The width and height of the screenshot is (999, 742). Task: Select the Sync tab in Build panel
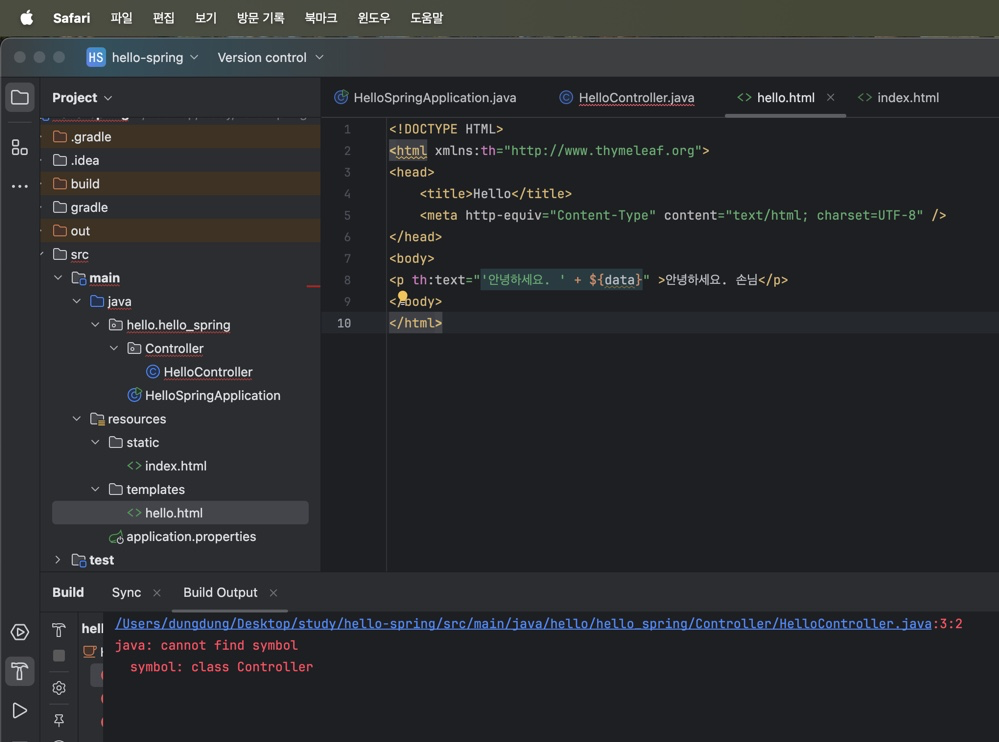126,592
